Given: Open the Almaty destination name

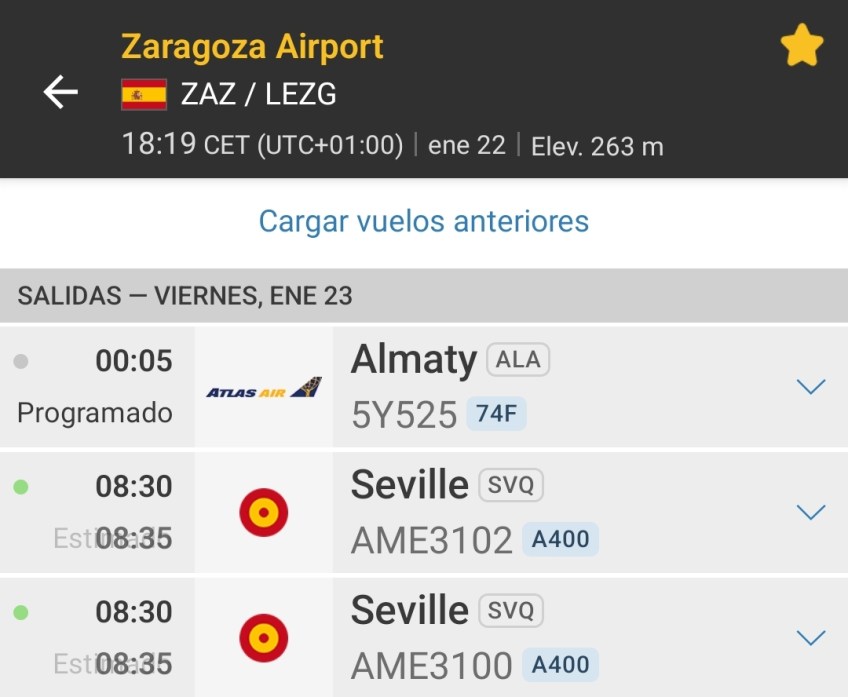Looking at the screenshot, I should [413, 359].
